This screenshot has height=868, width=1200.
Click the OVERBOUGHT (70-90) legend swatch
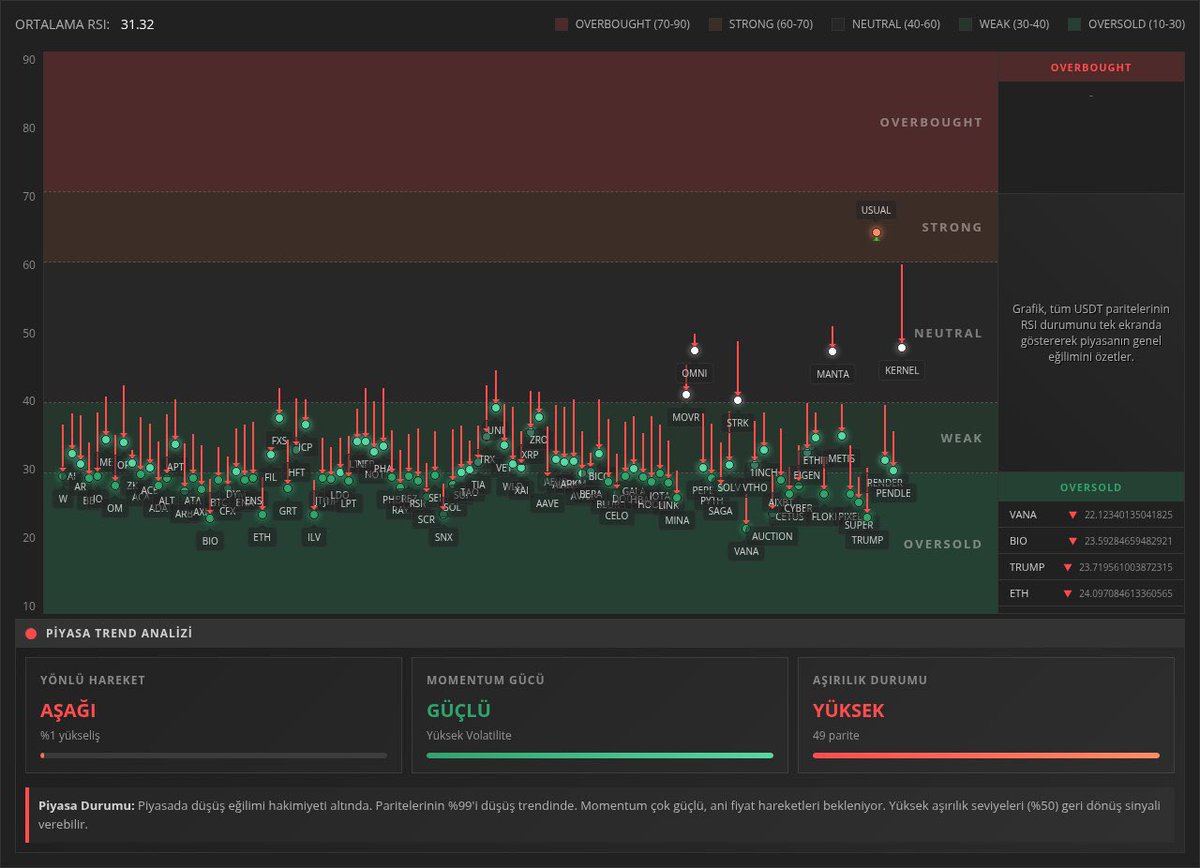[x=561, y=24]
